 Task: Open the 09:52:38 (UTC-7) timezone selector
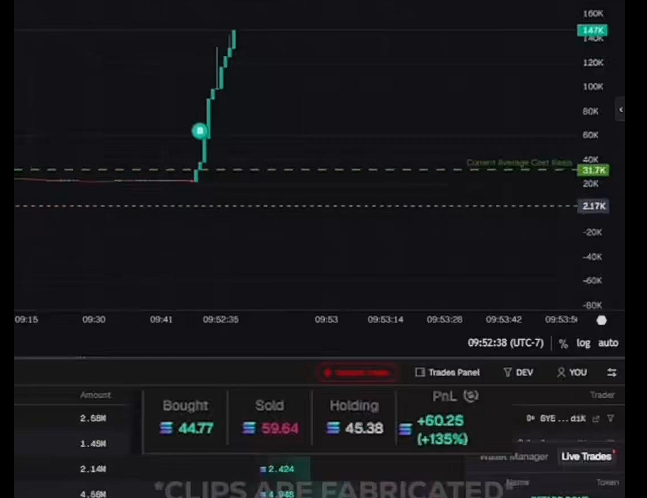(x=505, y=343)
